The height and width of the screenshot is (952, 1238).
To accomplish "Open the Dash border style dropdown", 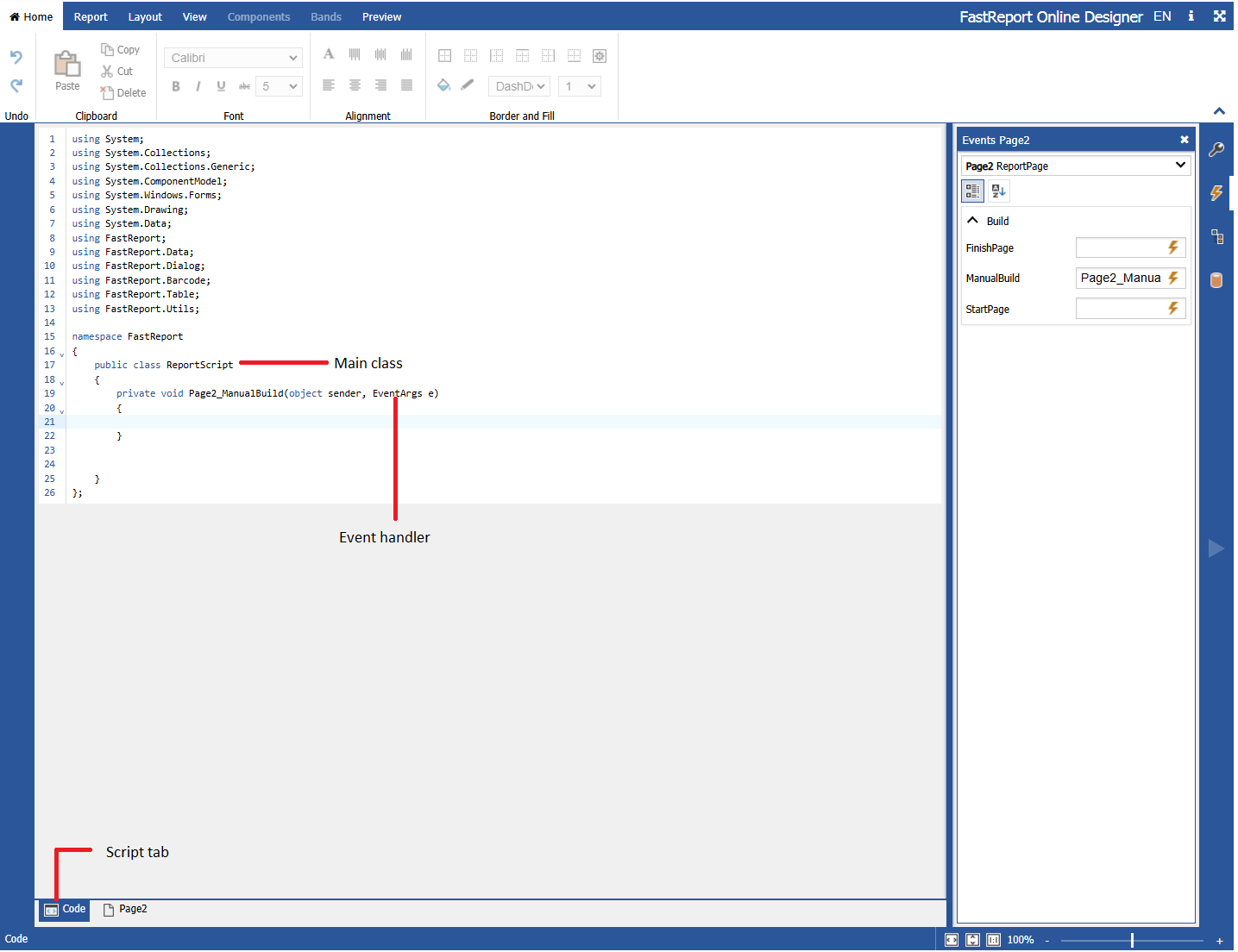I will (519, 86).
